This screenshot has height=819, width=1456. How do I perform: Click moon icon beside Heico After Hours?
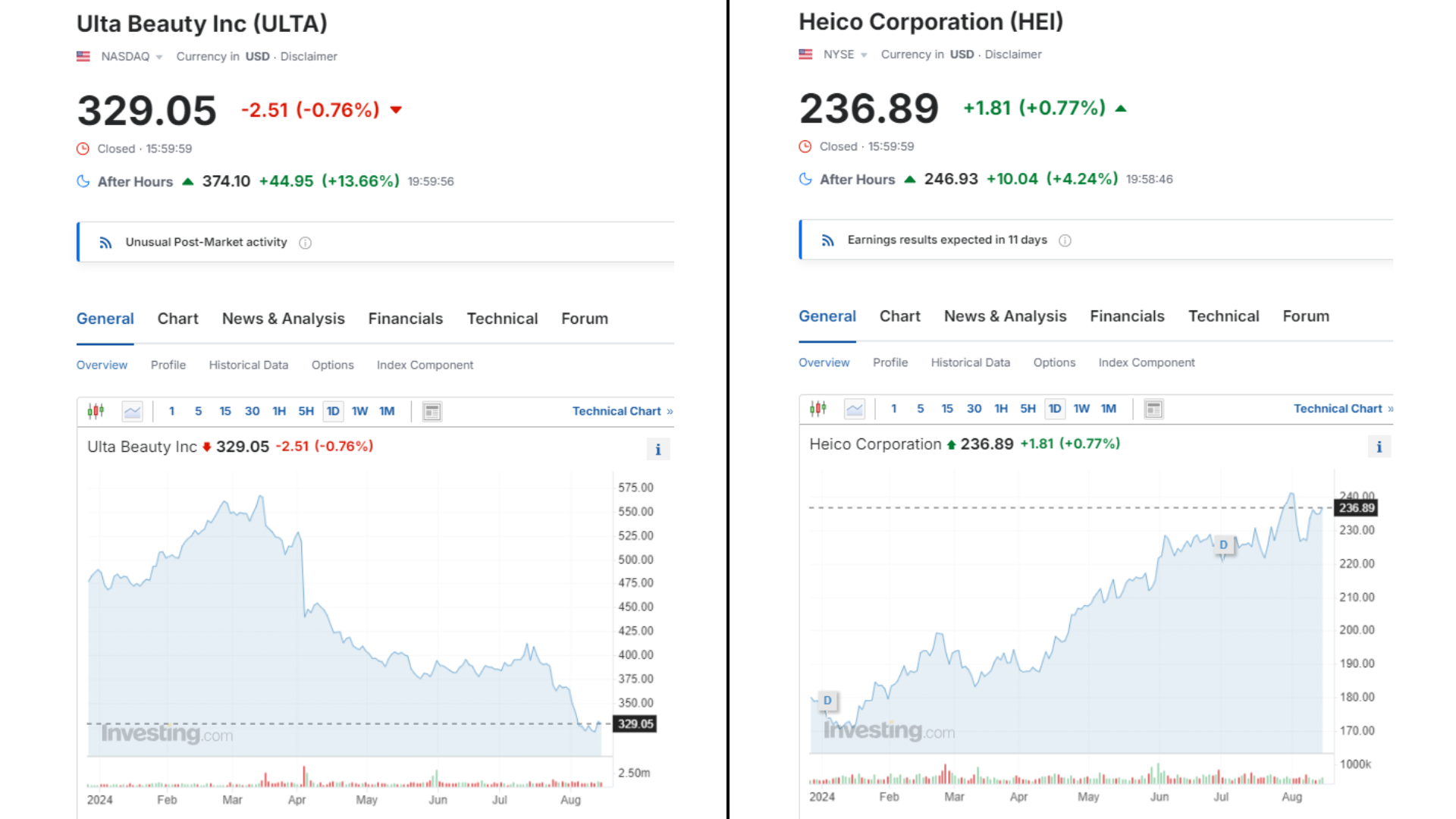pos(805,179)
